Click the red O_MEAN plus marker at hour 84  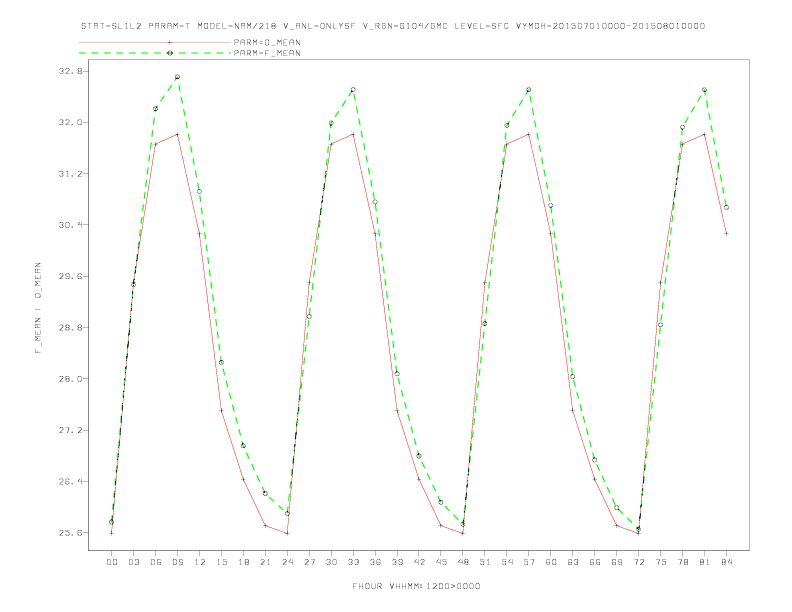point(726,233)
